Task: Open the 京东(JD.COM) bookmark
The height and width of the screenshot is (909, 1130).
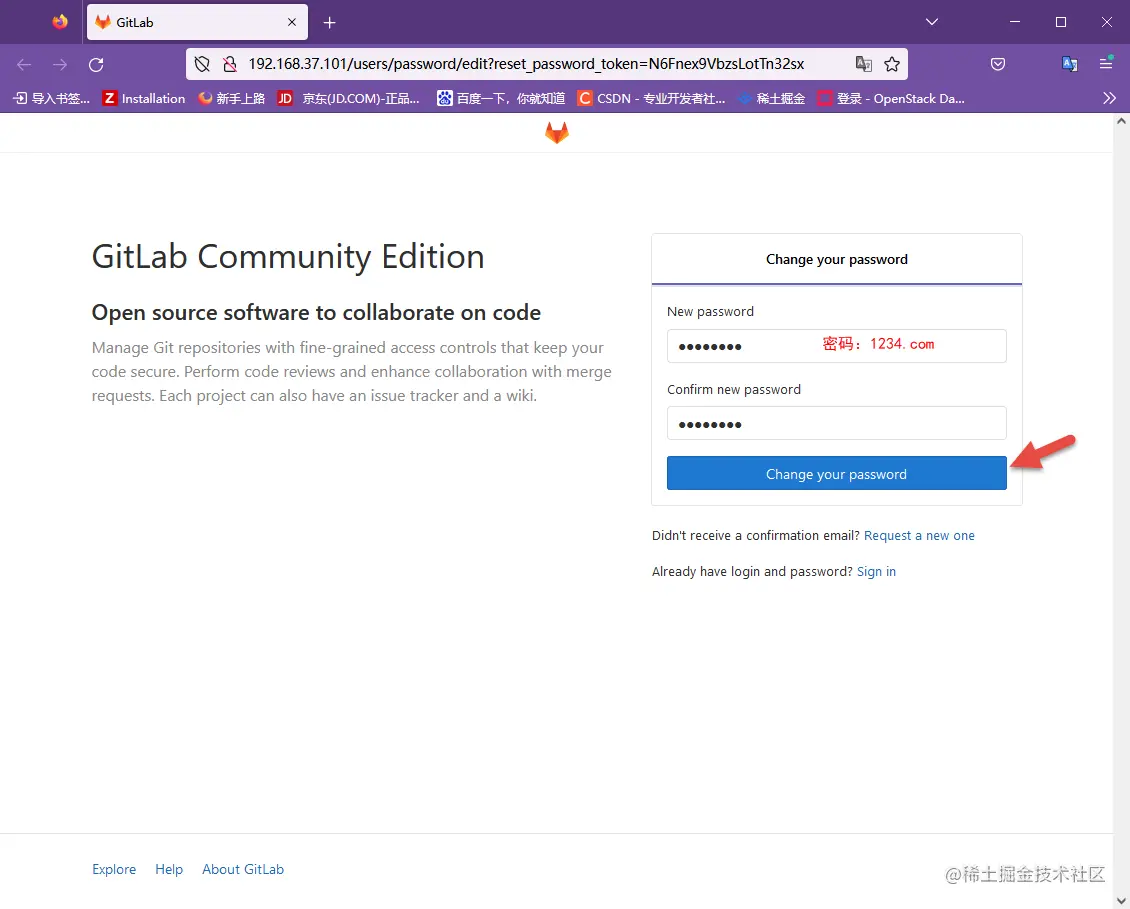Action: coord(349,99)
